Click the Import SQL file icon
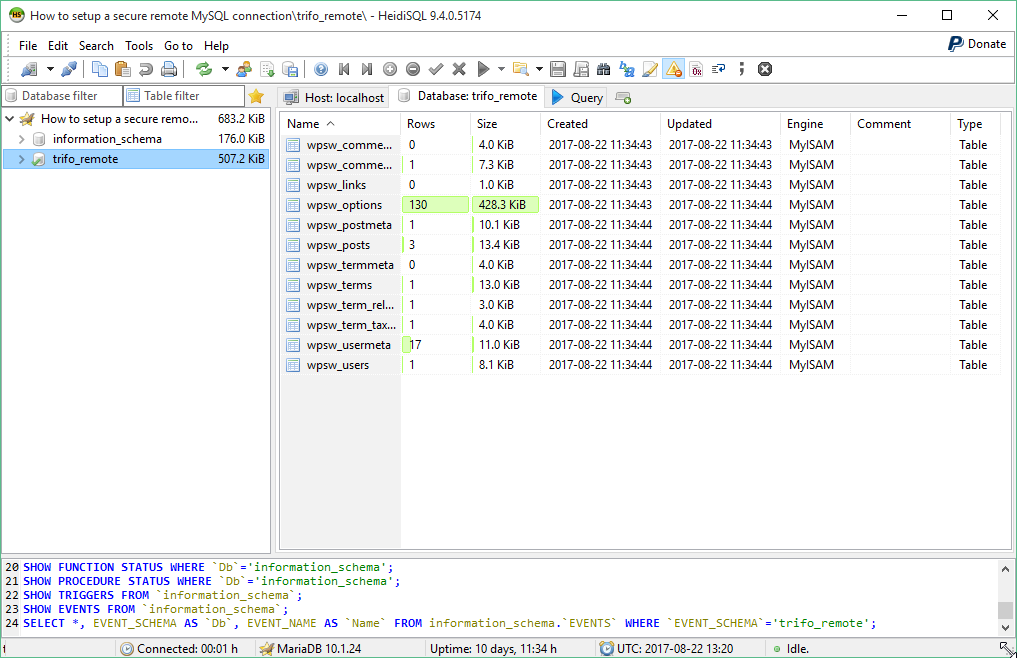 (267, 69)
